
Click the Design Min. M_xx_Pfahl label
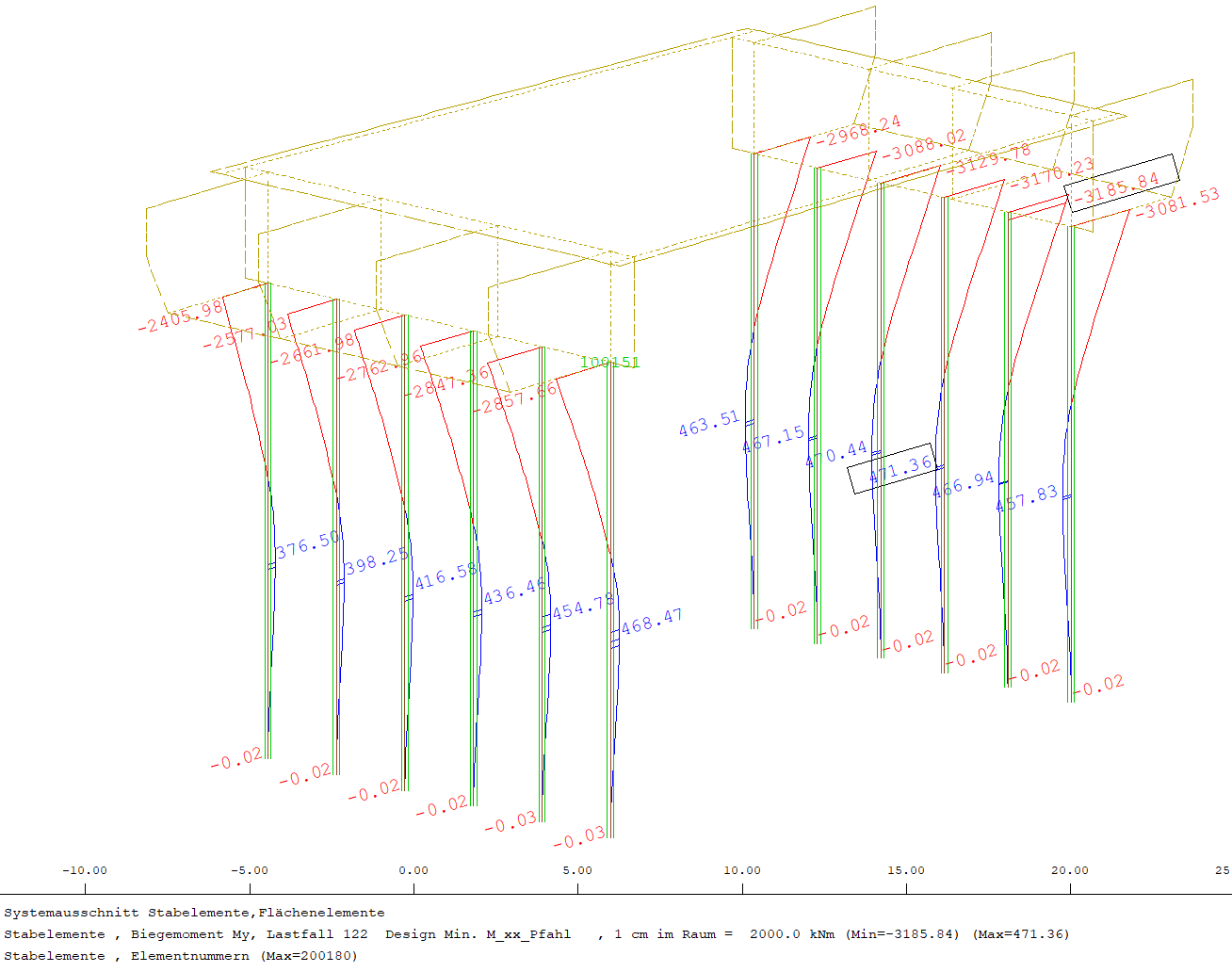[478, 934]
